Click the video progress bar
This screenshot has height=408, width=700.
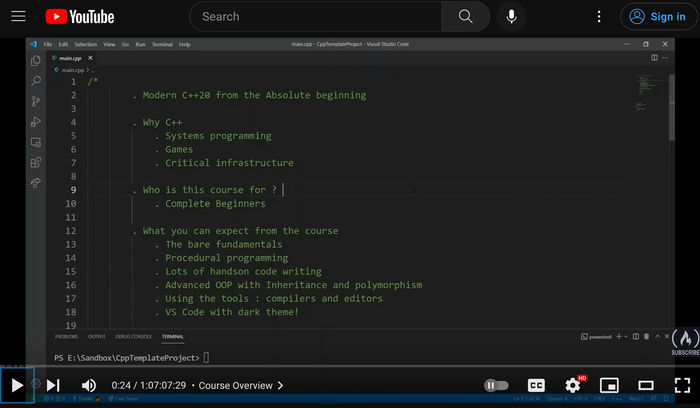click(x=350, y=366)
